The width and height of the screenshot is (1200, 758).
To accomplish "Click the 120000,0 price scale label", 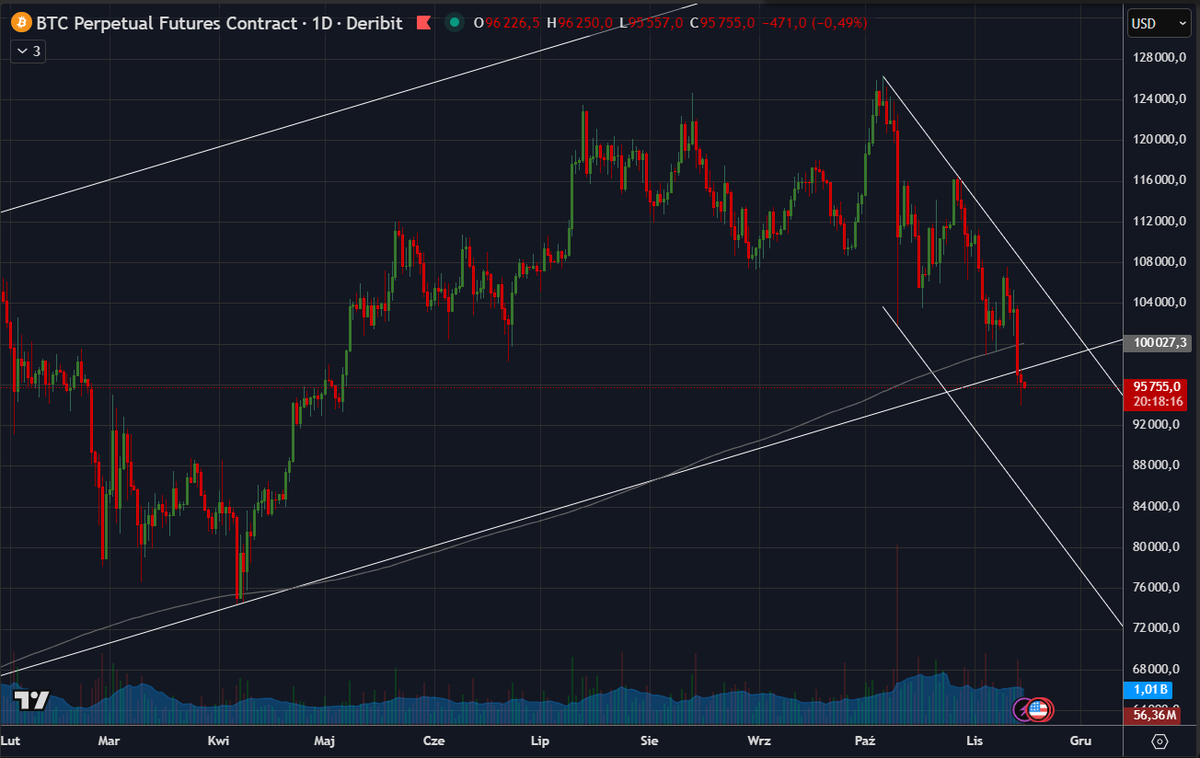I will (x=1158, y=140).
